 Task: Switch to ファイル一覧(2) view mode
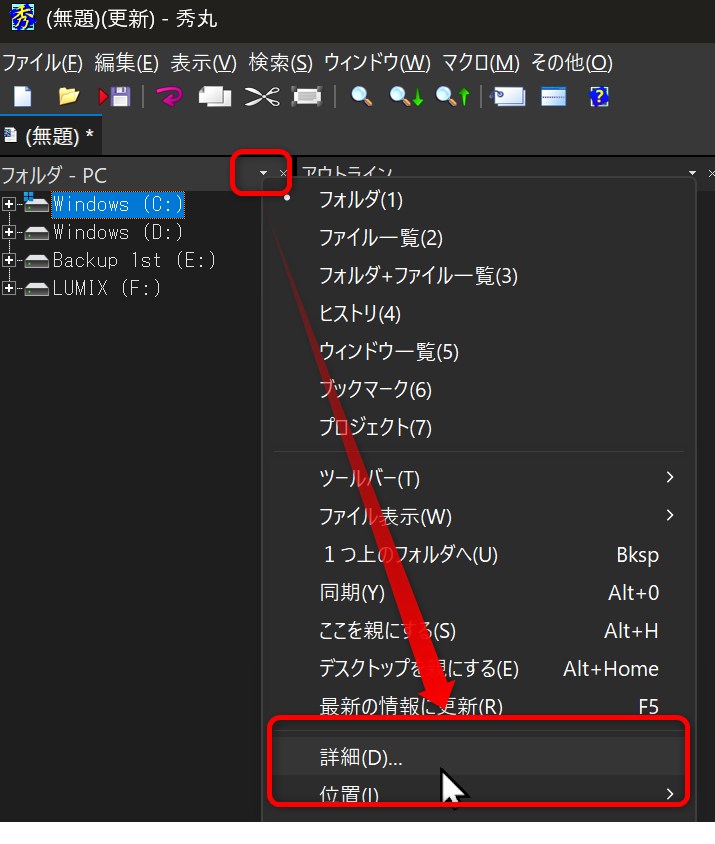[x=380, y=238]
